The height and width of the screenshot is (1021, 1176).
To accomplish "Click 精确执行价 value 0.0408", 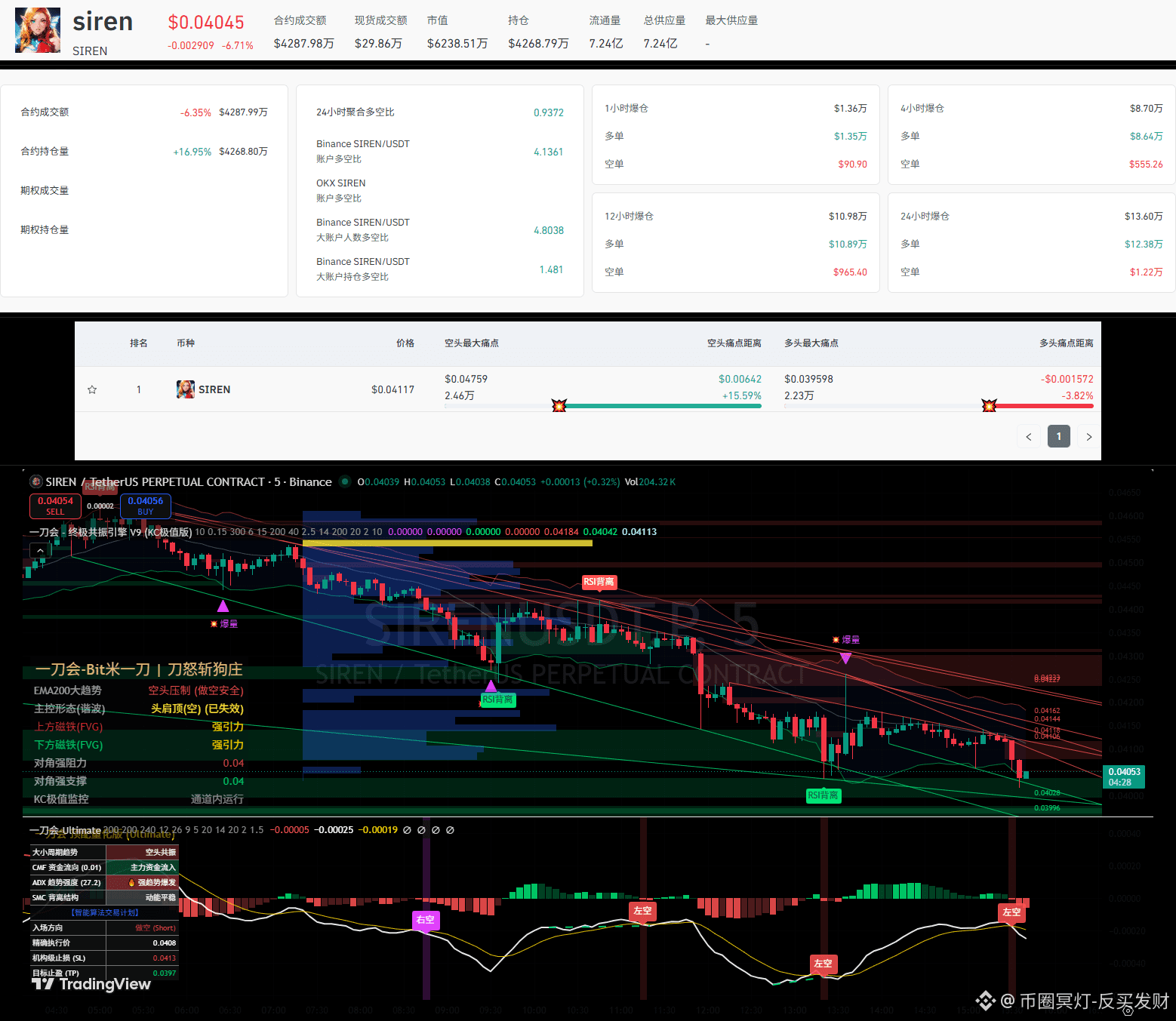I will click(x=165, y=943).
